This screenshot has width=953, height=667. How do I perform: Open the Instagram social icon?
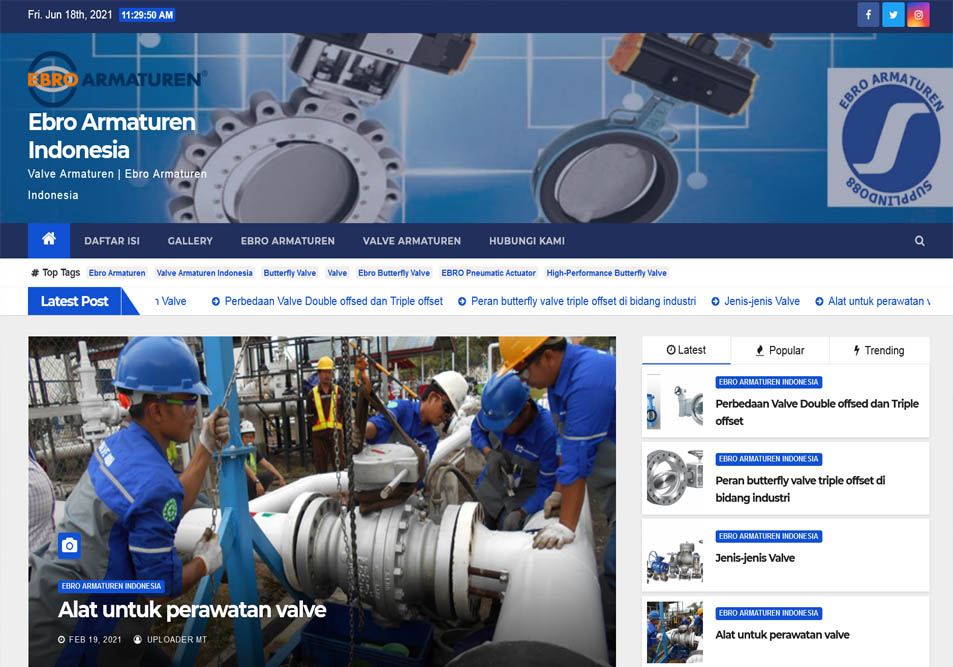[918, 15]
